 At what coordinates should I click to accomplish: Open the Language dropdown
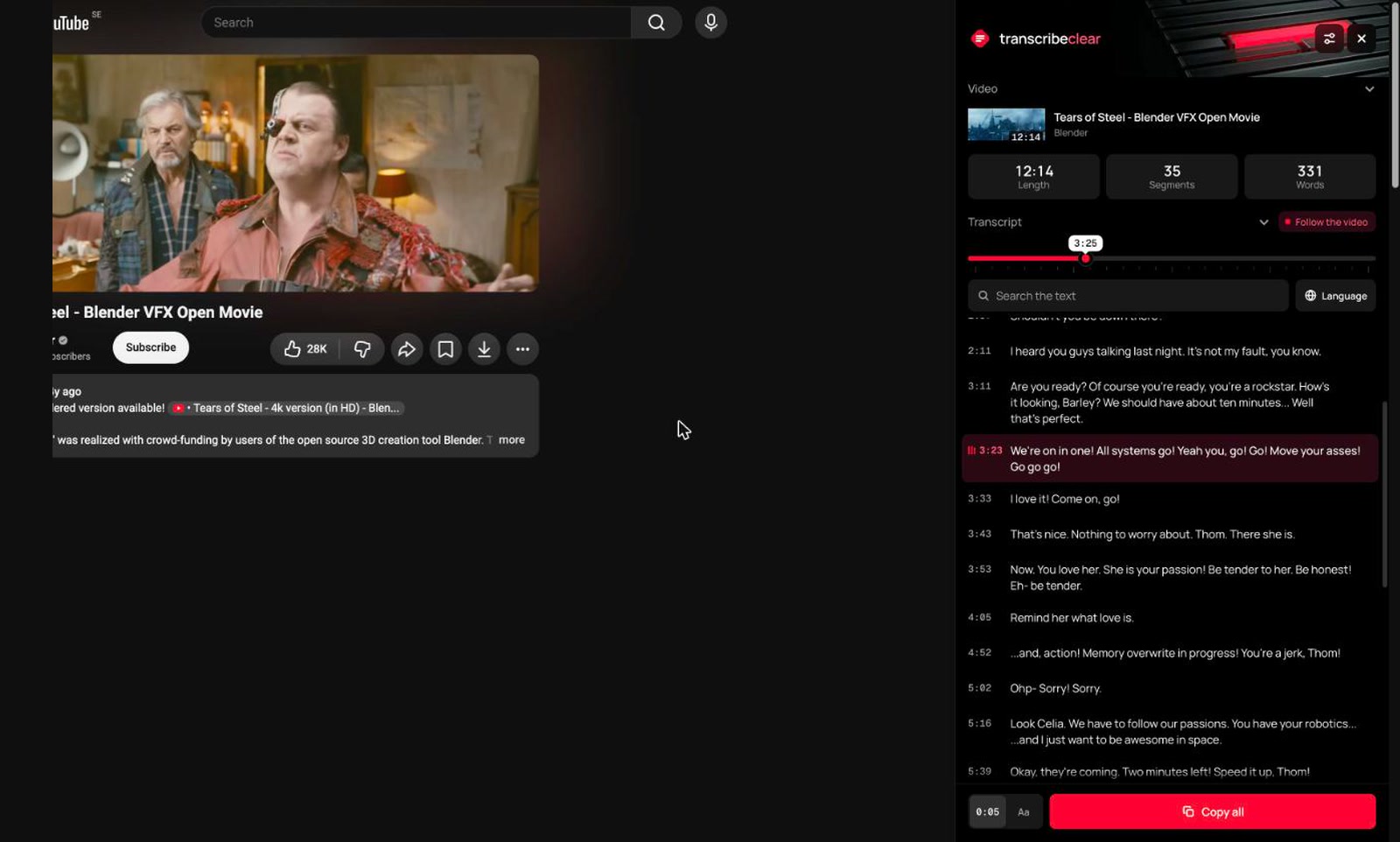click(x=1335, y=296)
